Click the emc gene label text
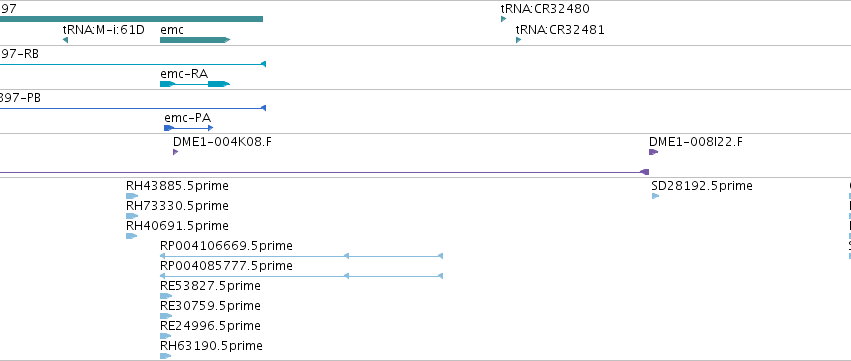 coord(172,30)
